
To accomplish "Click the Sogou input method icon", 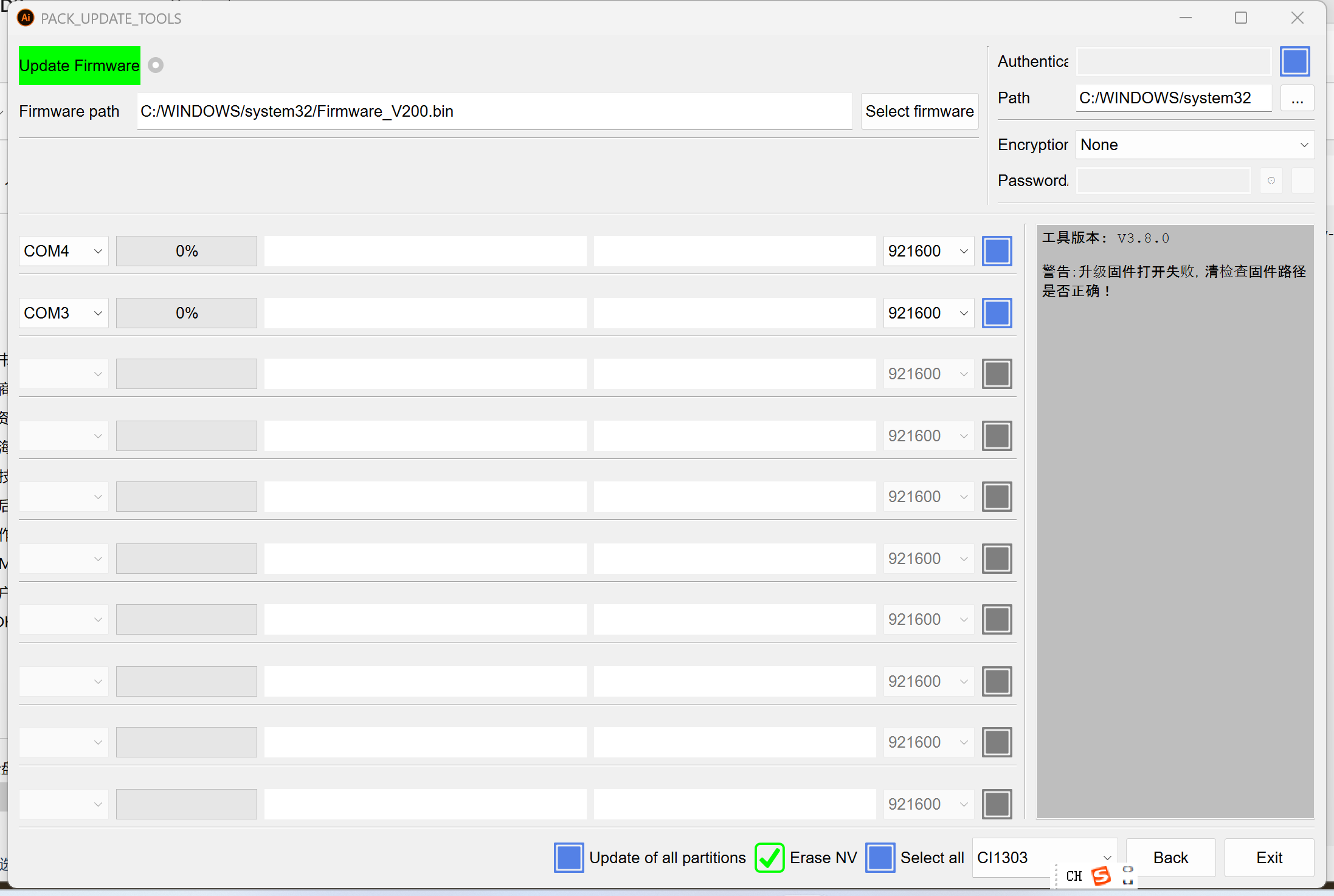I will tap(1101, 876).
